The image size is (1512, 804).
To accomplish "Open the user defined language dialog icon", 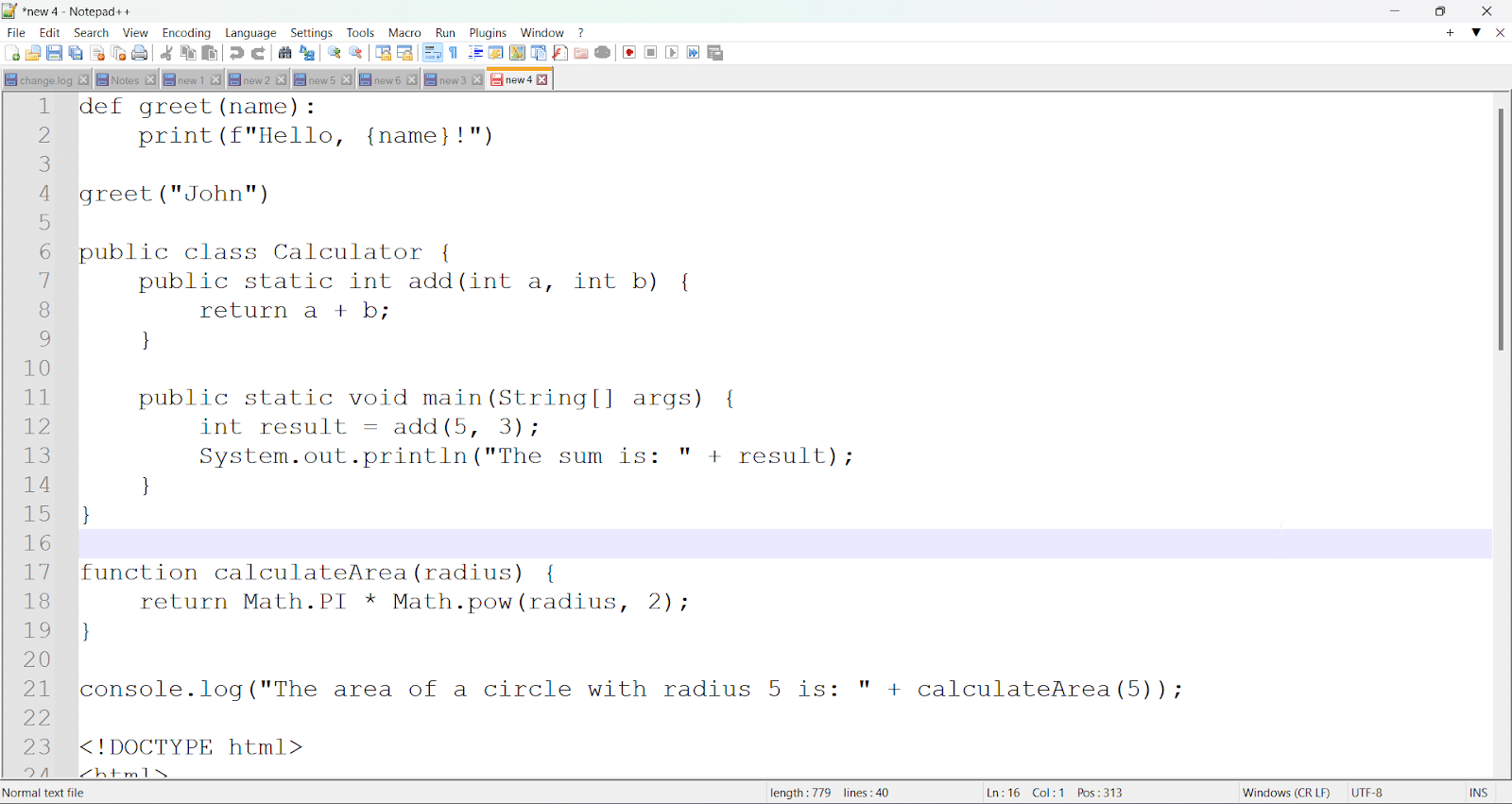I will (x=496, y=53).
